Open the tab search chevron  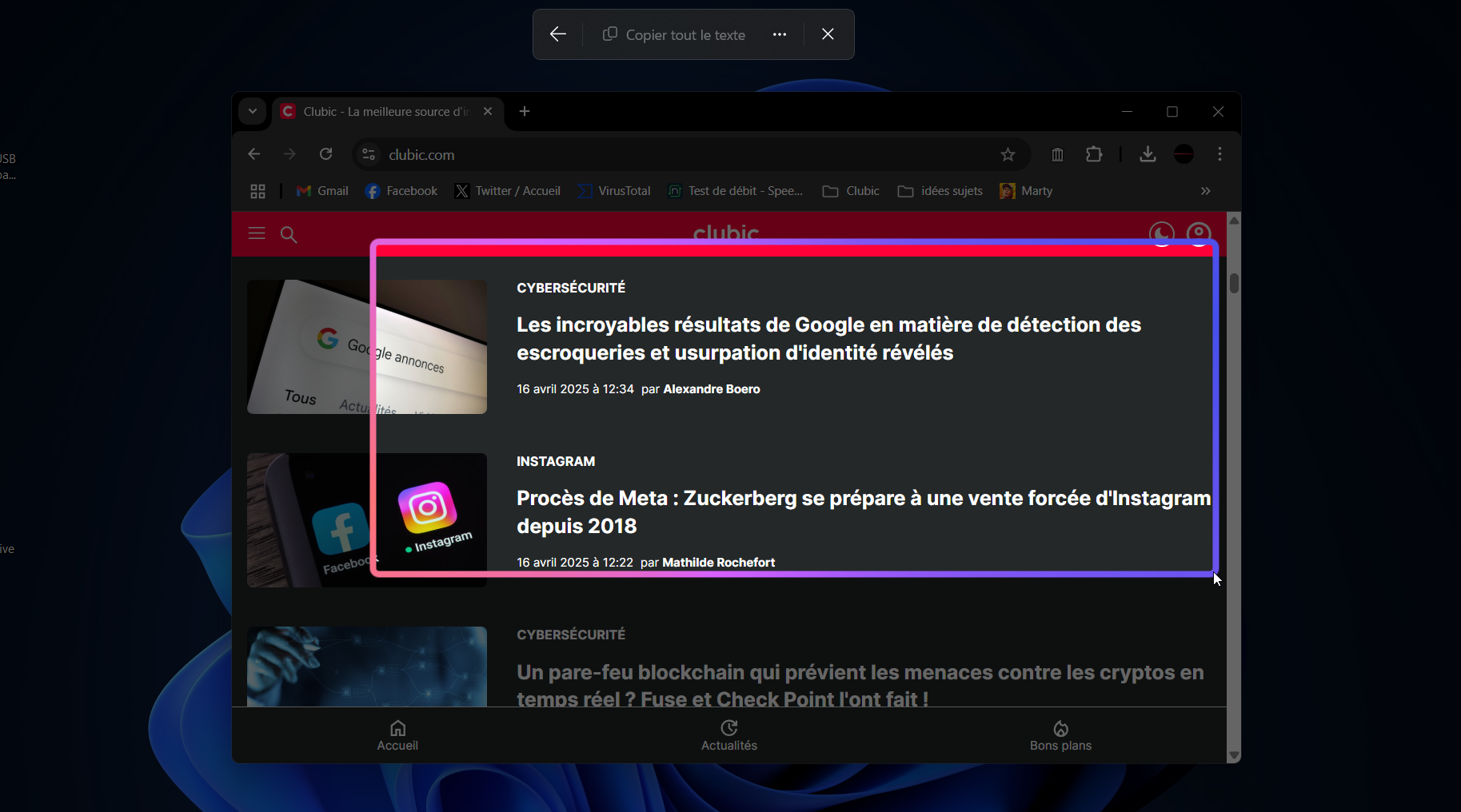tap(253, 112)
